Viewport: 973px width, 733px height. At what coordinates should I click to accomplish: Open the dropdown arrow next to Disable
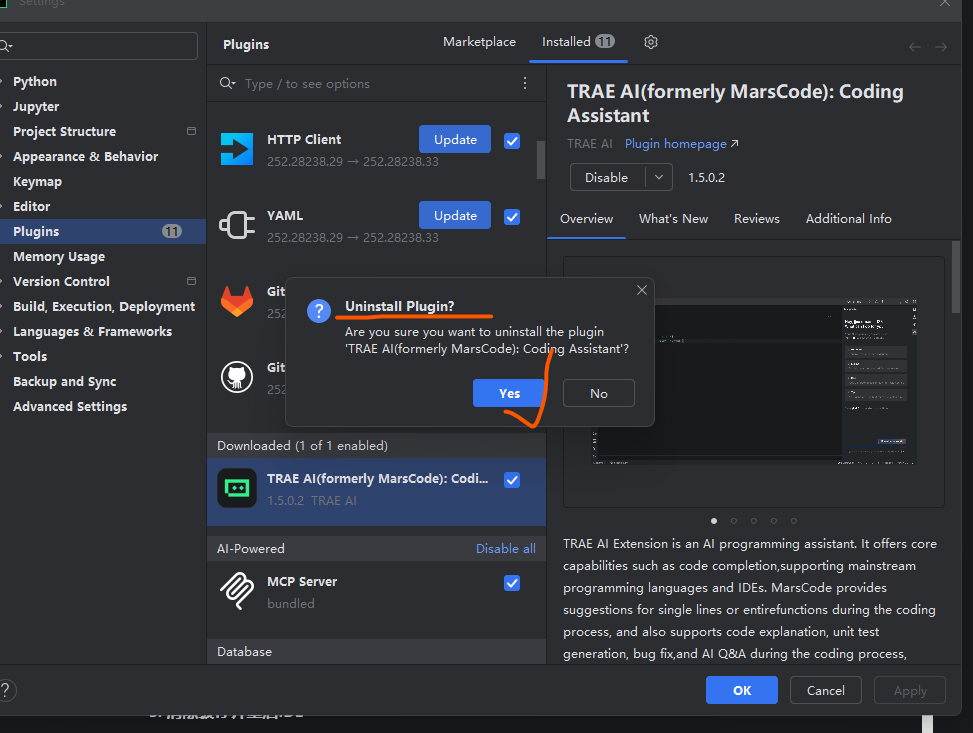[659, 178]
